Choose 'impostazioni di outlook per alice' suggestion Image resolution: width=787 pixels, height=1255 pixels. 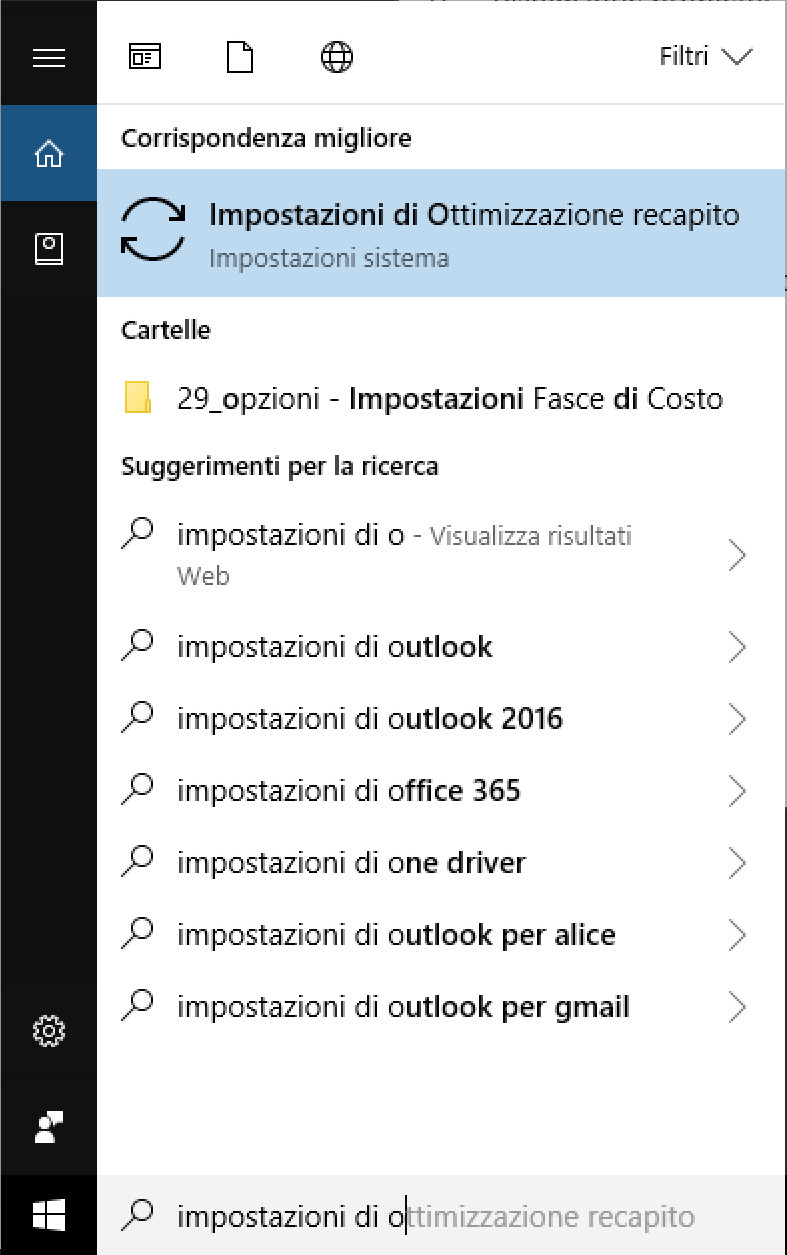click(x=396, y=935)
